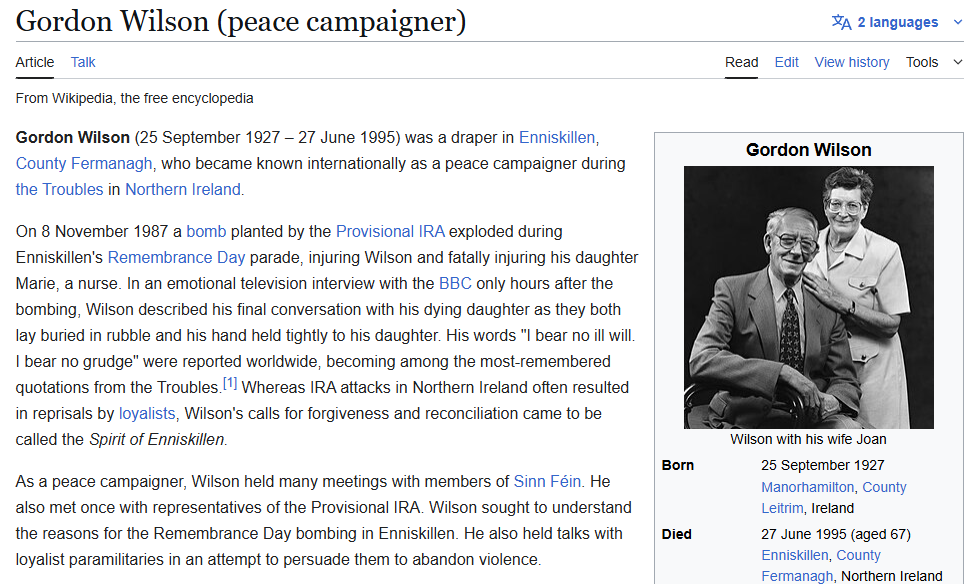Expand the languages dropdown chevron
This screenshot has width=970, height=584.
958,22
